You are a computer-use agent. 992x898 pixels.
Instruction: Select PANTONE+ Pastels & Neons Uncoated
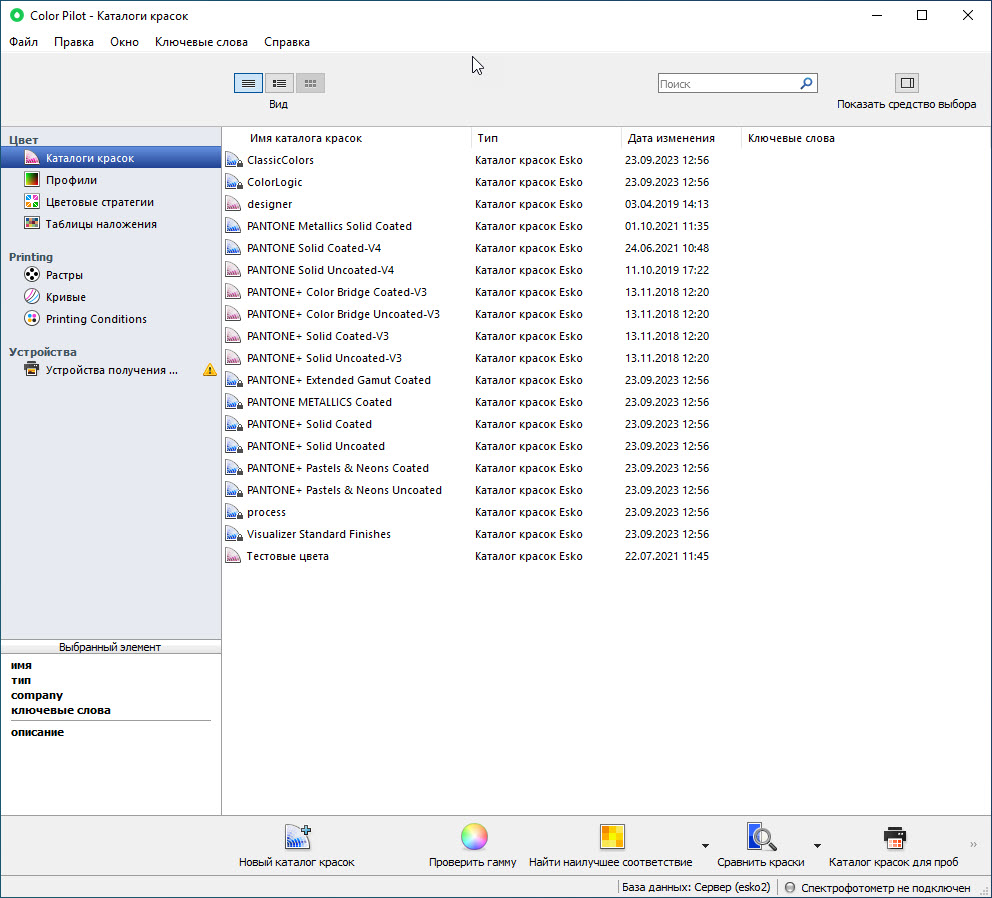pyautogui.click(x=606, y=490)
